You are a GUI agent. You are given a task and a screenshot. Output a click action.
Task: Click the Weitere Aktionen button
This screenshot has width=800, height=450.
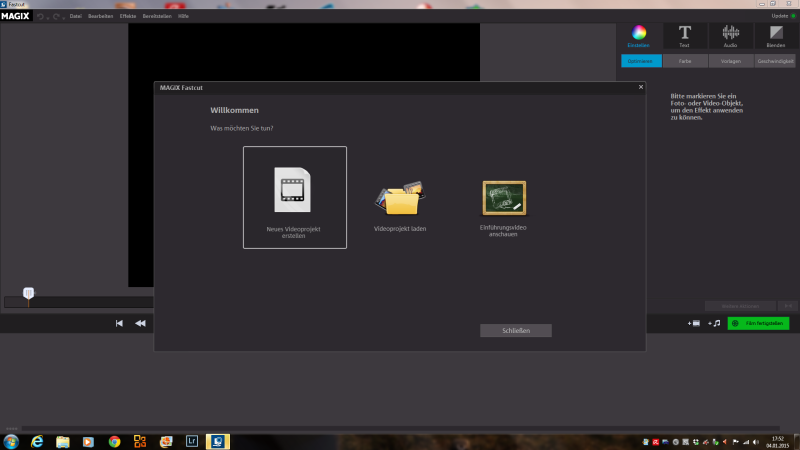740,306
